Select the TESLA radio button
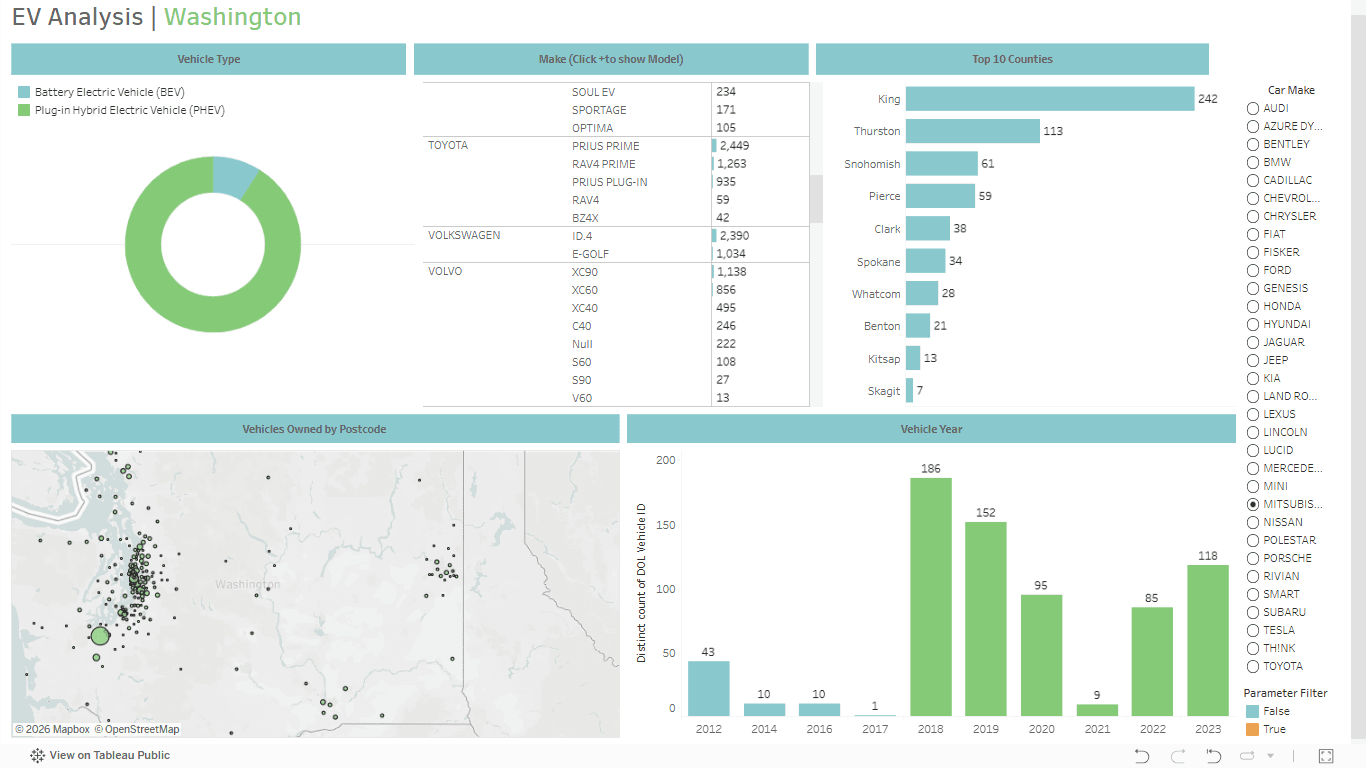1366x768 pixels. pyautogui.click(x=1252, y=630)
